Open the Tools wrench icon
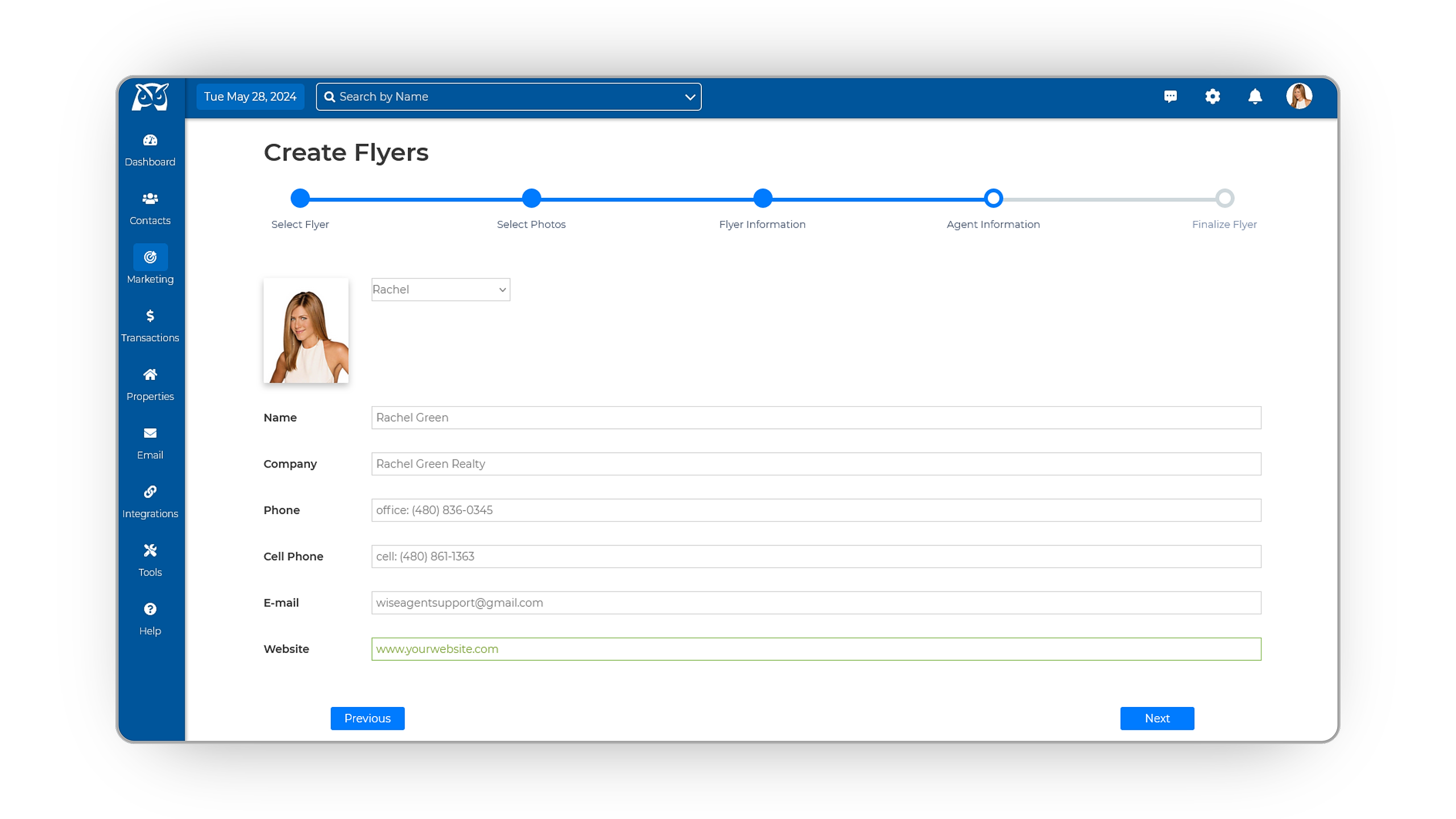 click(x=150, y=550)
